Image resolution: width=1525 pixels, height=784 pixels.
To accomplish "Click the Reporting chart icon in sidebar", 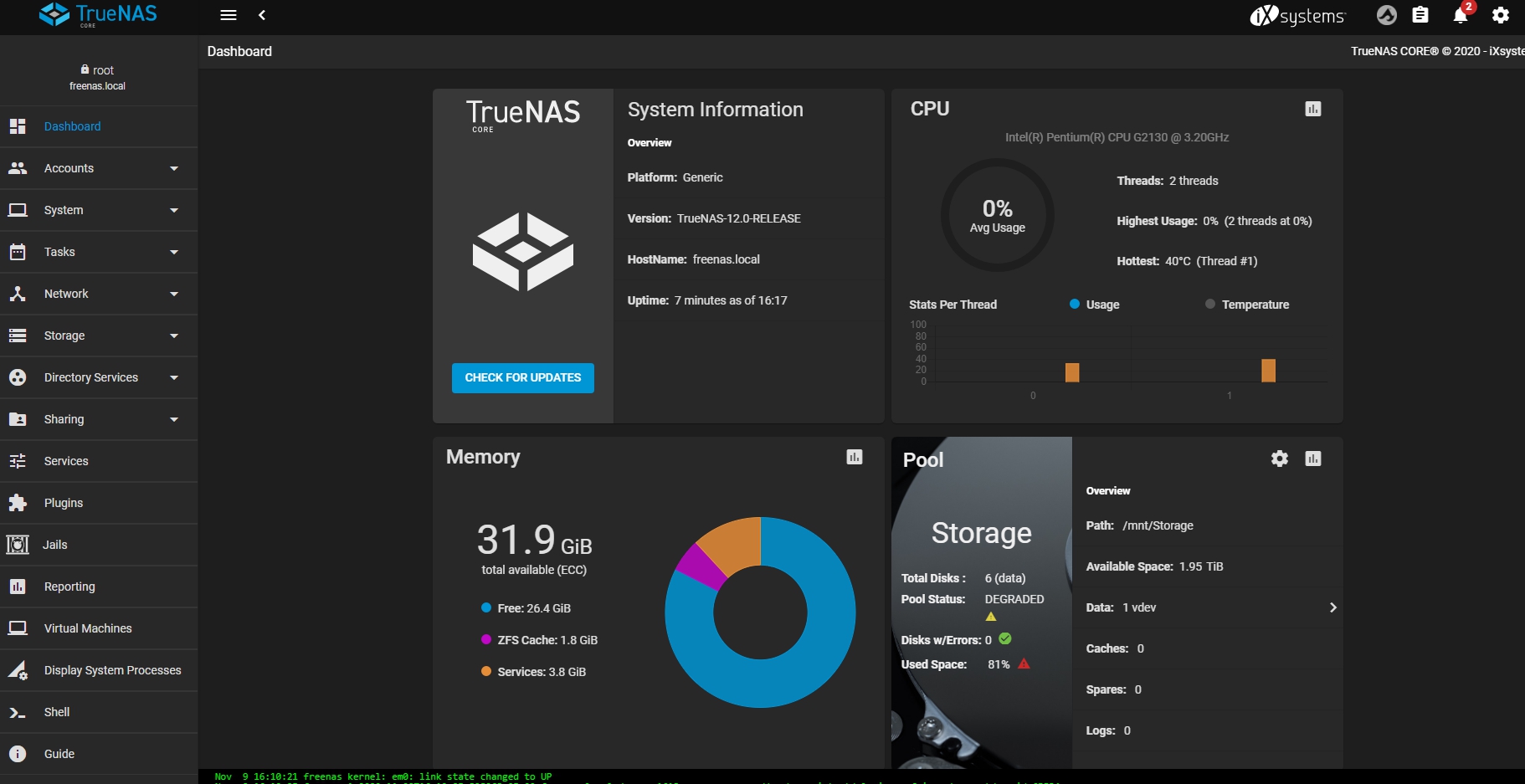I will (x=18, y=587).
